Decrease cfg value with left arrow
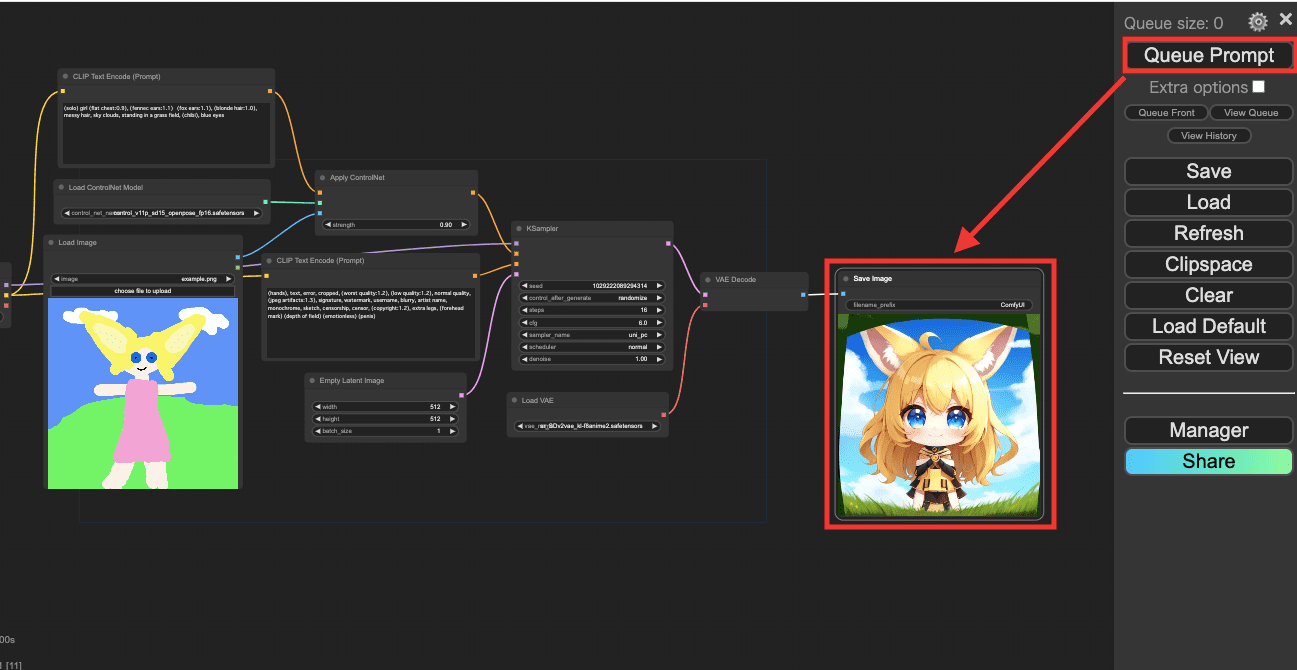This screenshot has height=670, width=1297. [525, 323]
